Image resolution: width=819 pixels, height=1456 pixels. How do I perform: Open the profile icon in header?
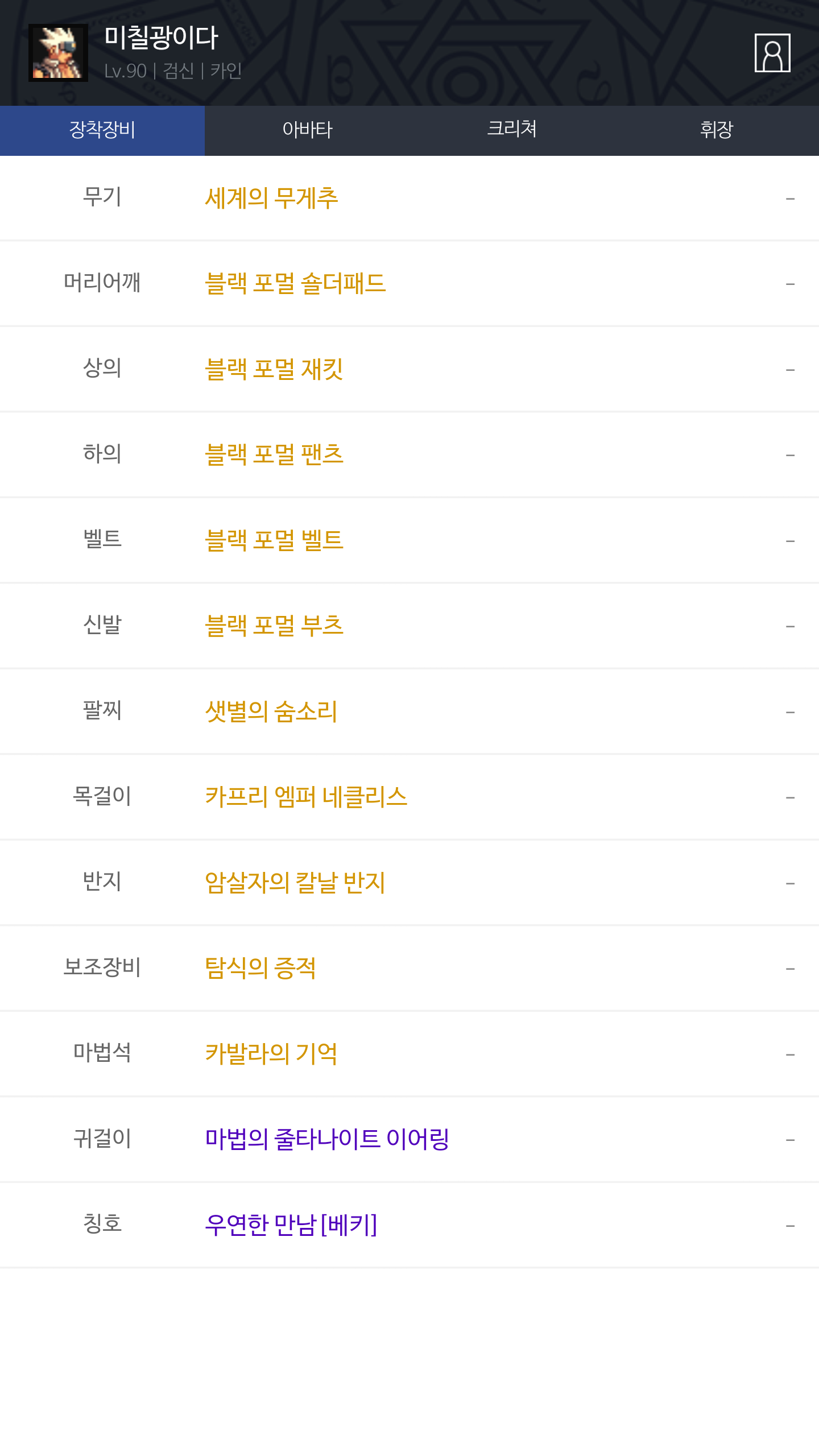tap(772, 53)
